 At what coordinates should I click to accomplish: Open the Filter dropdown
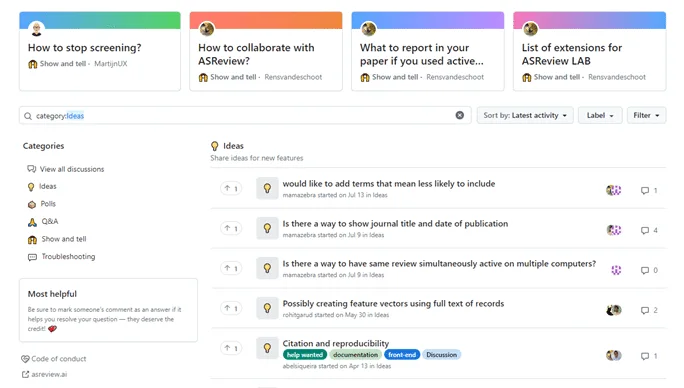click(x=646, y=116)
